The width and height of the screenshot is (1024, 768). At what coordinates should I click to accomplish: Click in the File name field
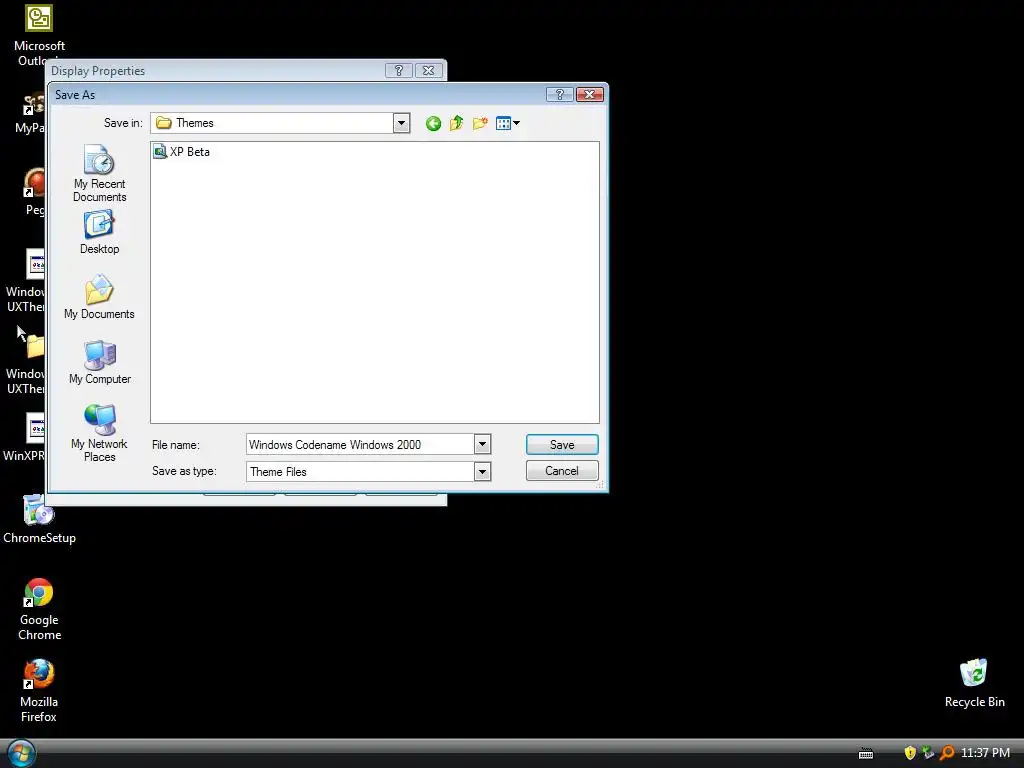[x=360, y=445]
